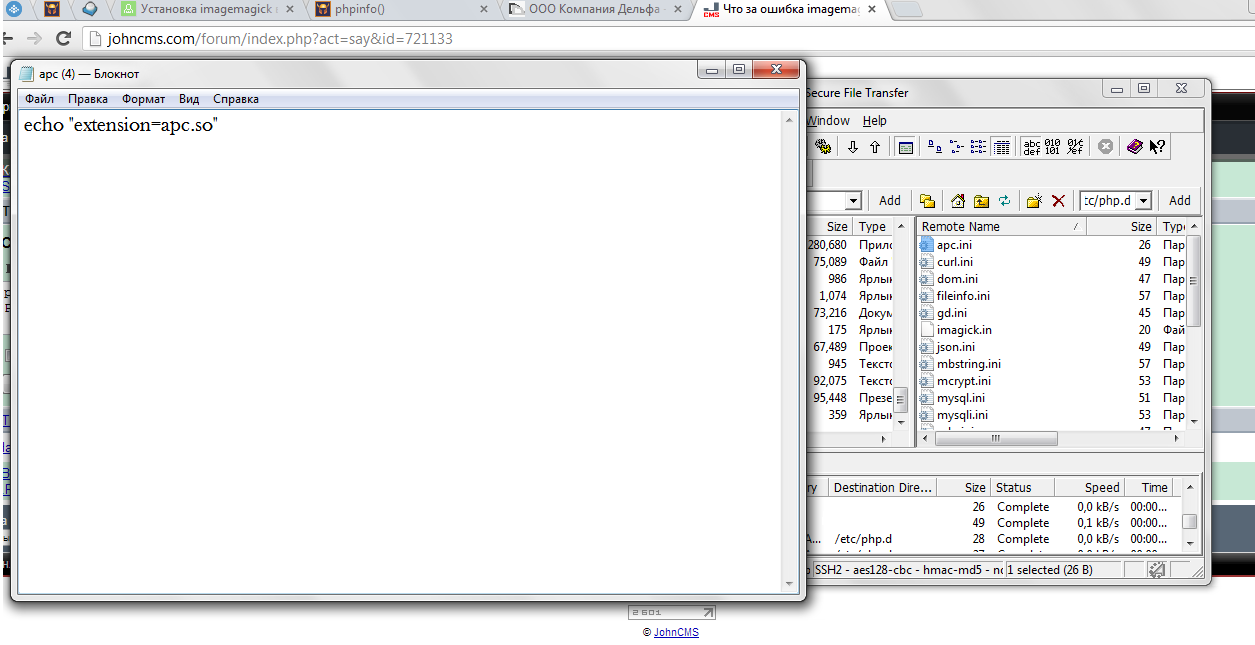This screenshot has width=1255, height=645.
Task: Open JohnCMS footer link
Action: point(676,633)
